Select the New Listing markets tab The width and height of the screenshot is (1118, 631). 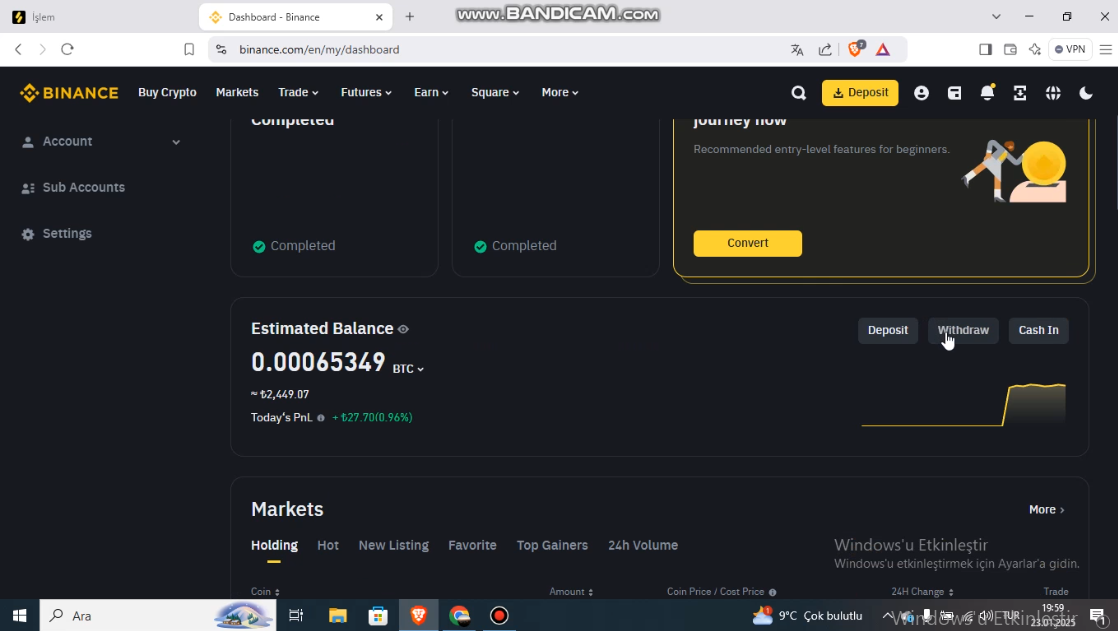click(x=393, y=545)
